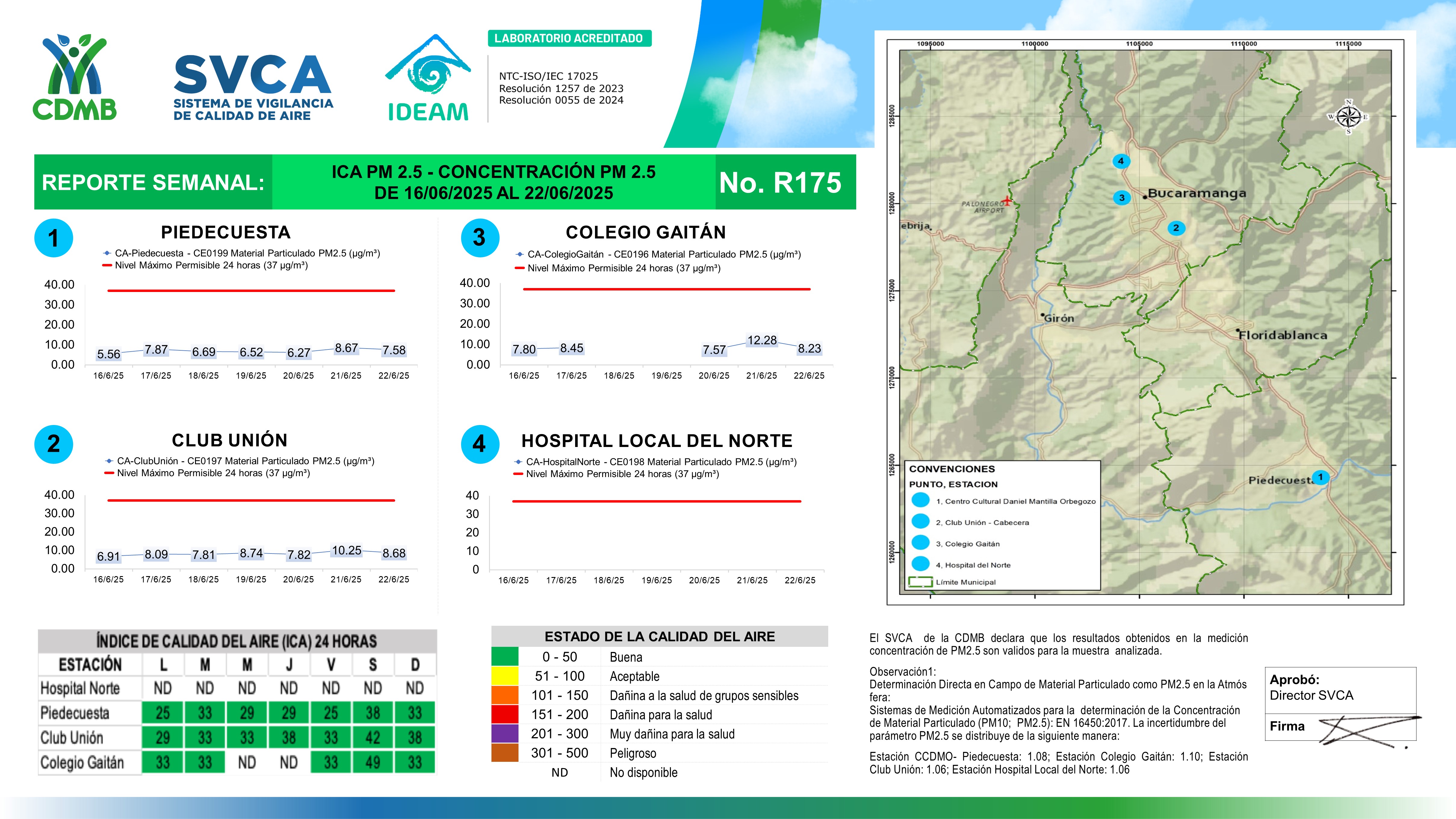1456x819 pixels.
Task: Click the 10.25 data point in Club Unión chart
Action: pos(346,551)
